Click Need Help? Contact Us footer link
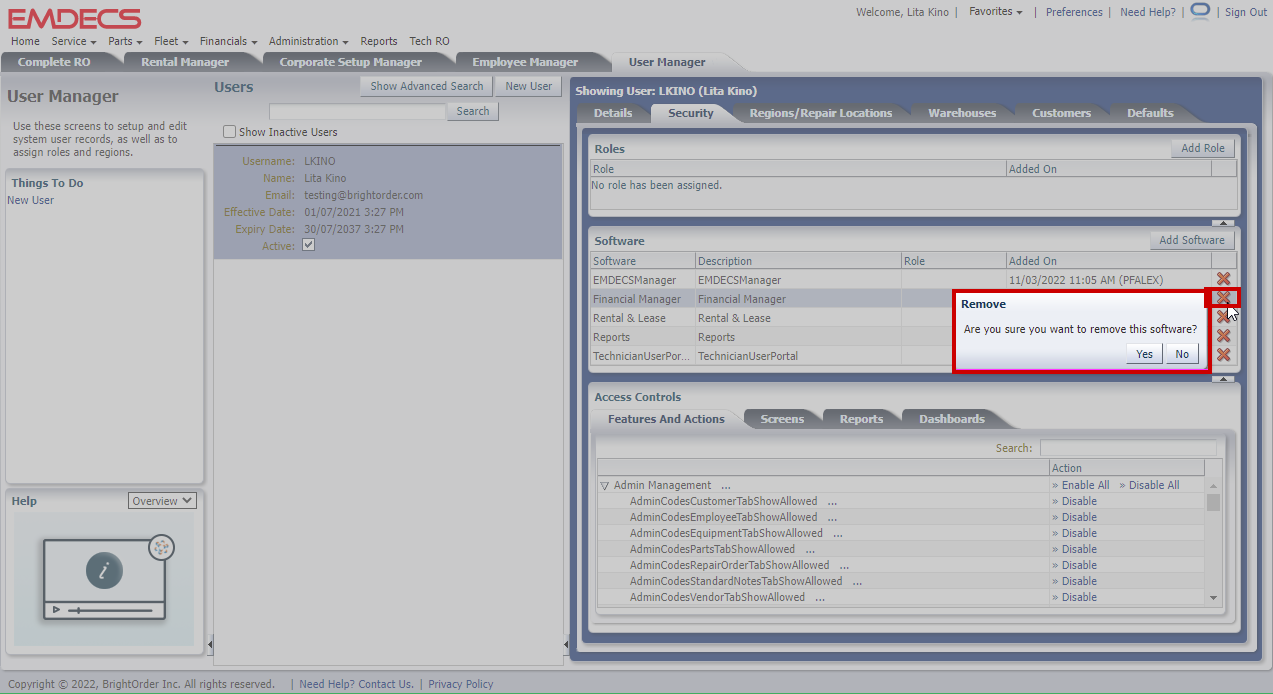Image resolution: width=1273 pixels, height=694 pixels. tap(356, 684)
